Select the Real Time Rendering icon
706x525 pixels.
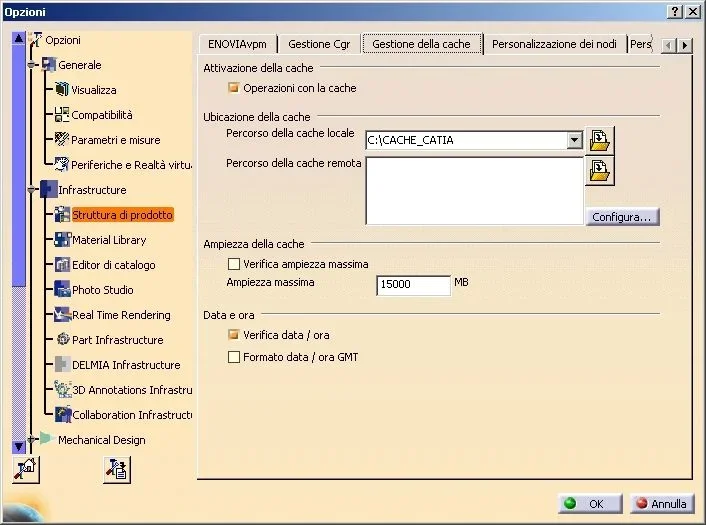[x=62, y=314]
